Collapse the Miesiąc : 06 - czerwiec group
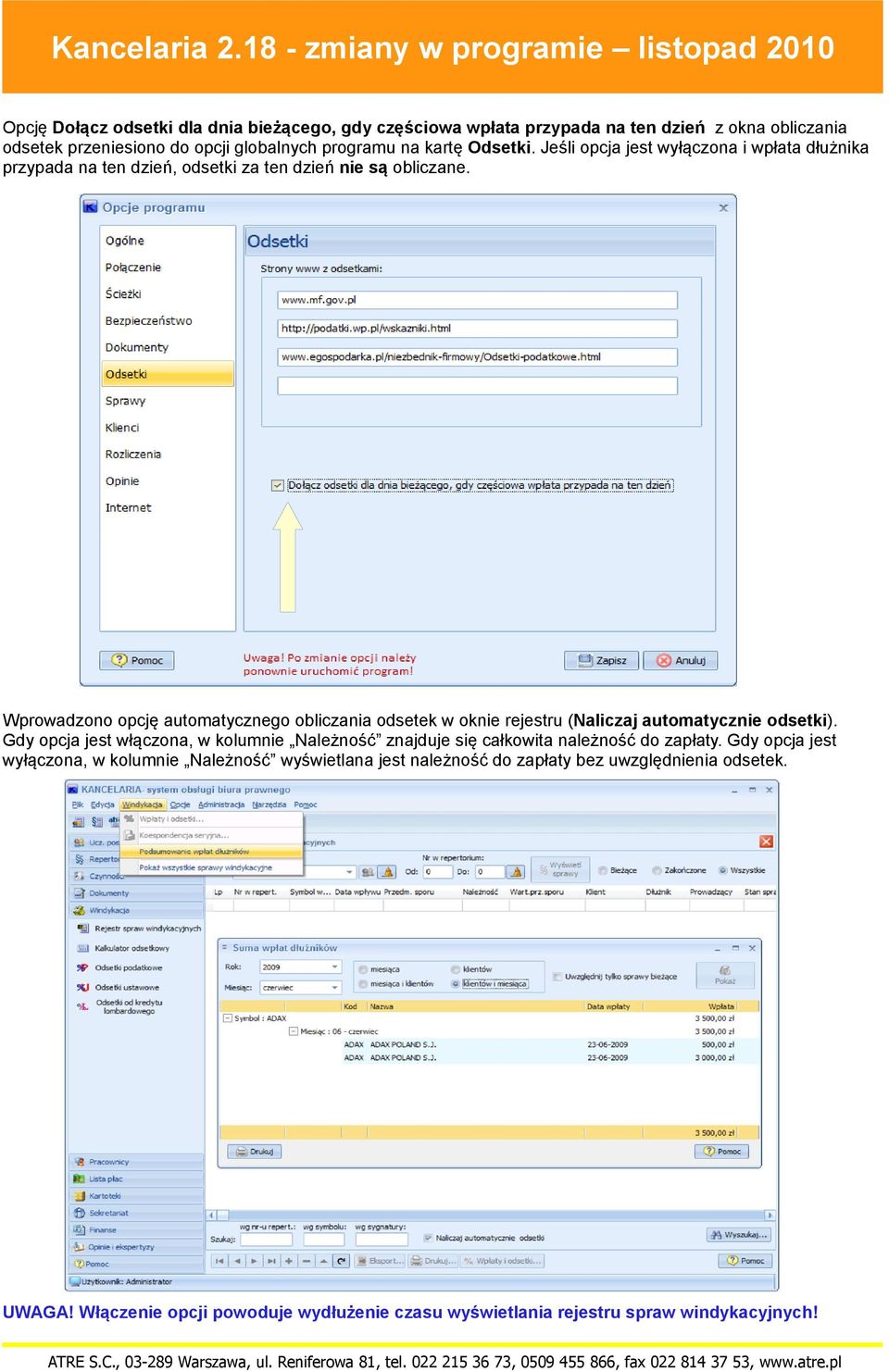 click(x=293, y=1031)
